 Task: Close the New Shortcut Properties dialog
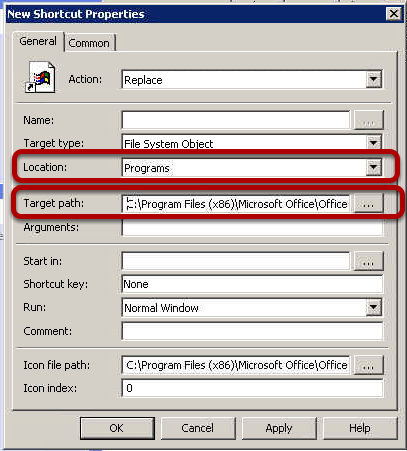pyautogui.click(x=394, y=14)
